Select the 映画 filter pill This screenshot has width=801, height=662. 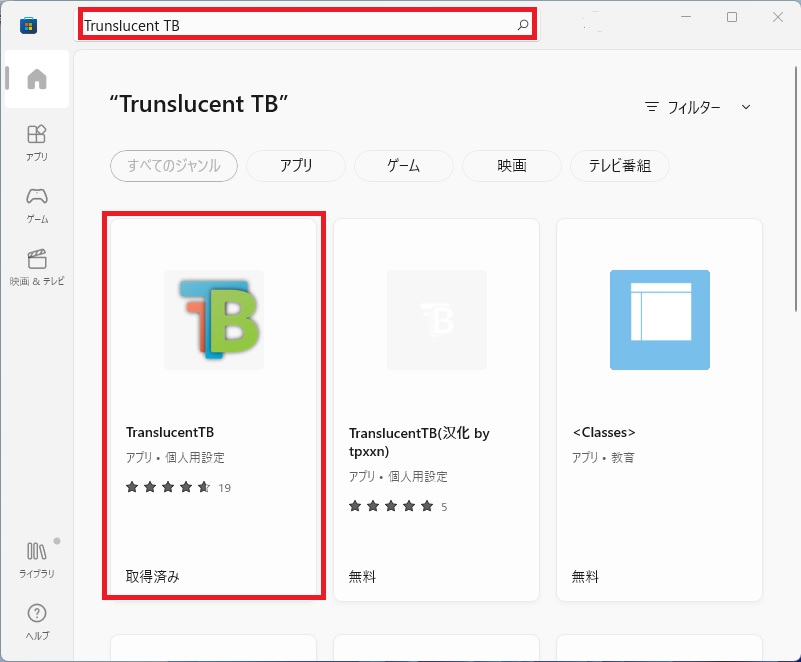[x=511, y=166]
